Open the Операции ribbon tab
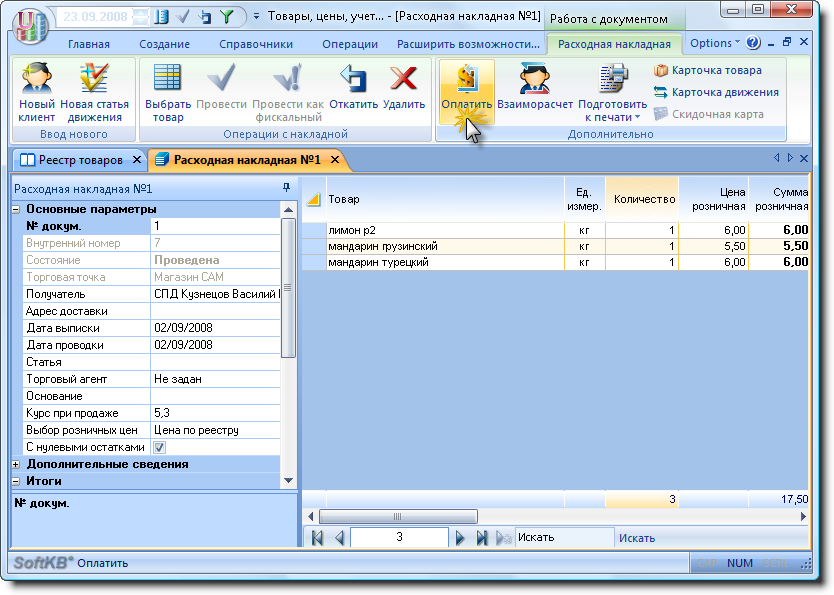The width and height of the screenshot is (834, 595). click(350, 44)
